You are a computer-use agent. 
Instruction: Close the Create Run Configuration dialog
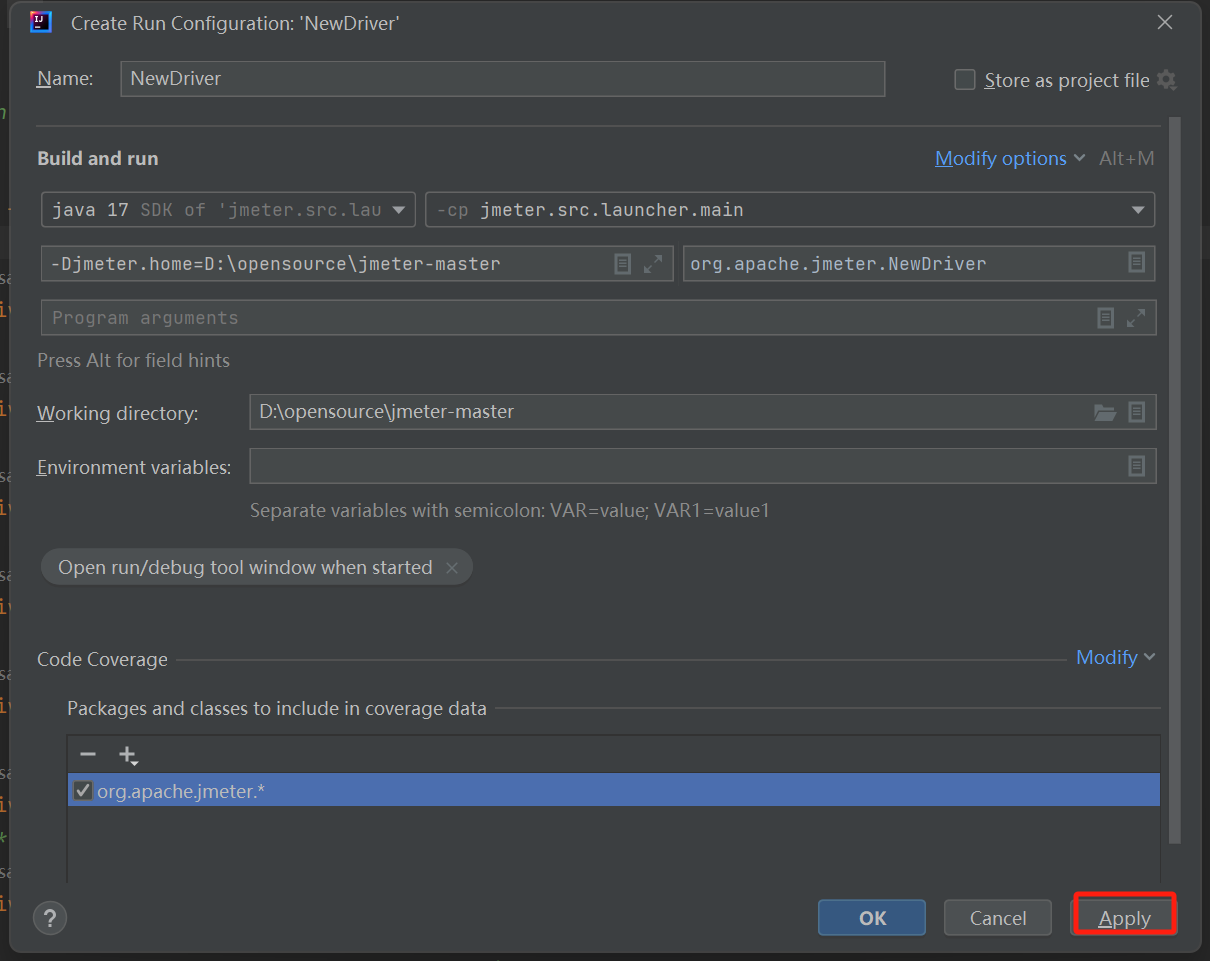click(1165, 22)
